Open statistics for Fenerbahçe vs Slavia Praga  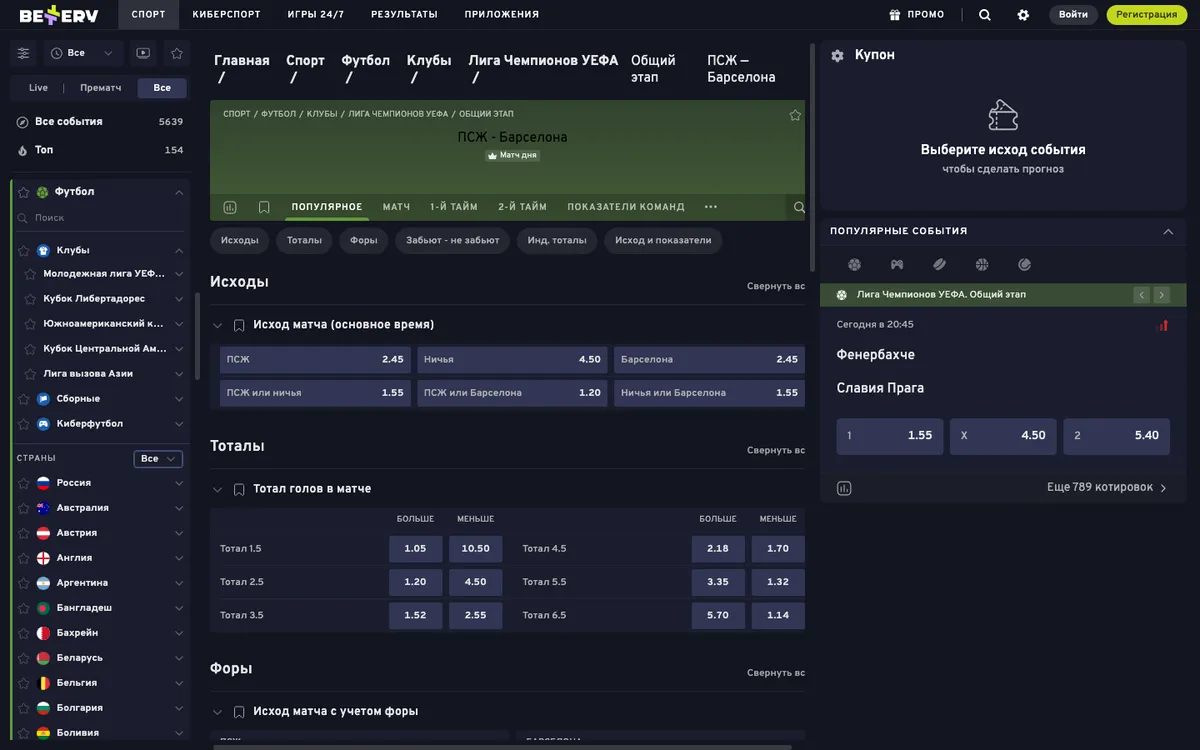pyautogui.click(x=844, y=488)
